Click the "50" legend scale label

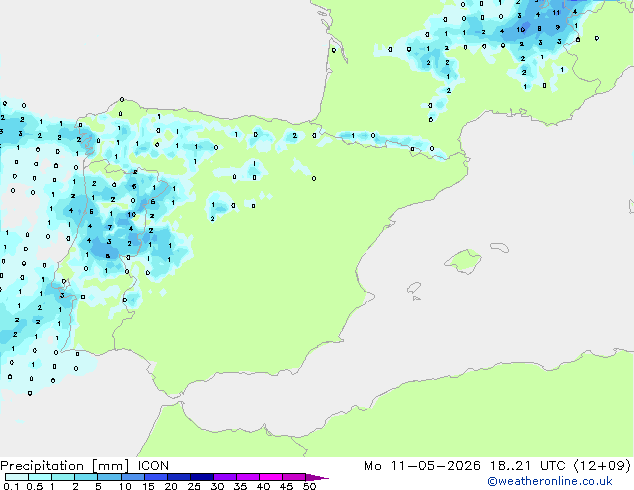(x=309, y=486)
